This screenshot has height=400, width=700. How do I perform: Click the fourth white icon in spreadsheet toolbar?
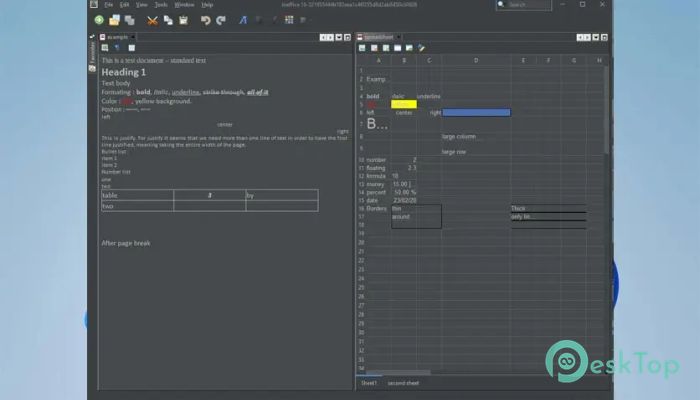pyautogui.click(x=397, y=48)
